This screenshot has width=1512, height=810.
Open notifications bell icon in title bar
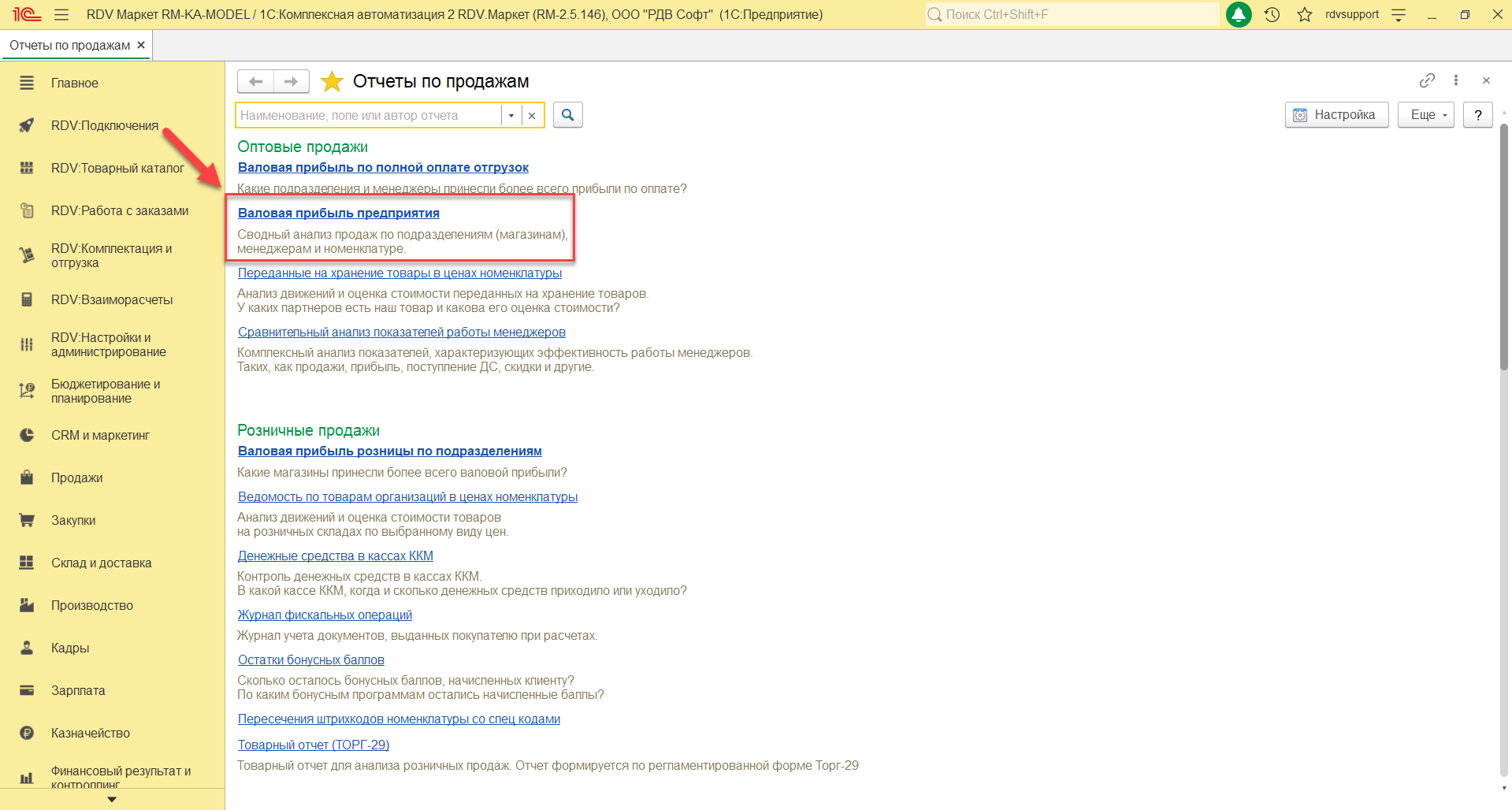tap(1239, 14)
